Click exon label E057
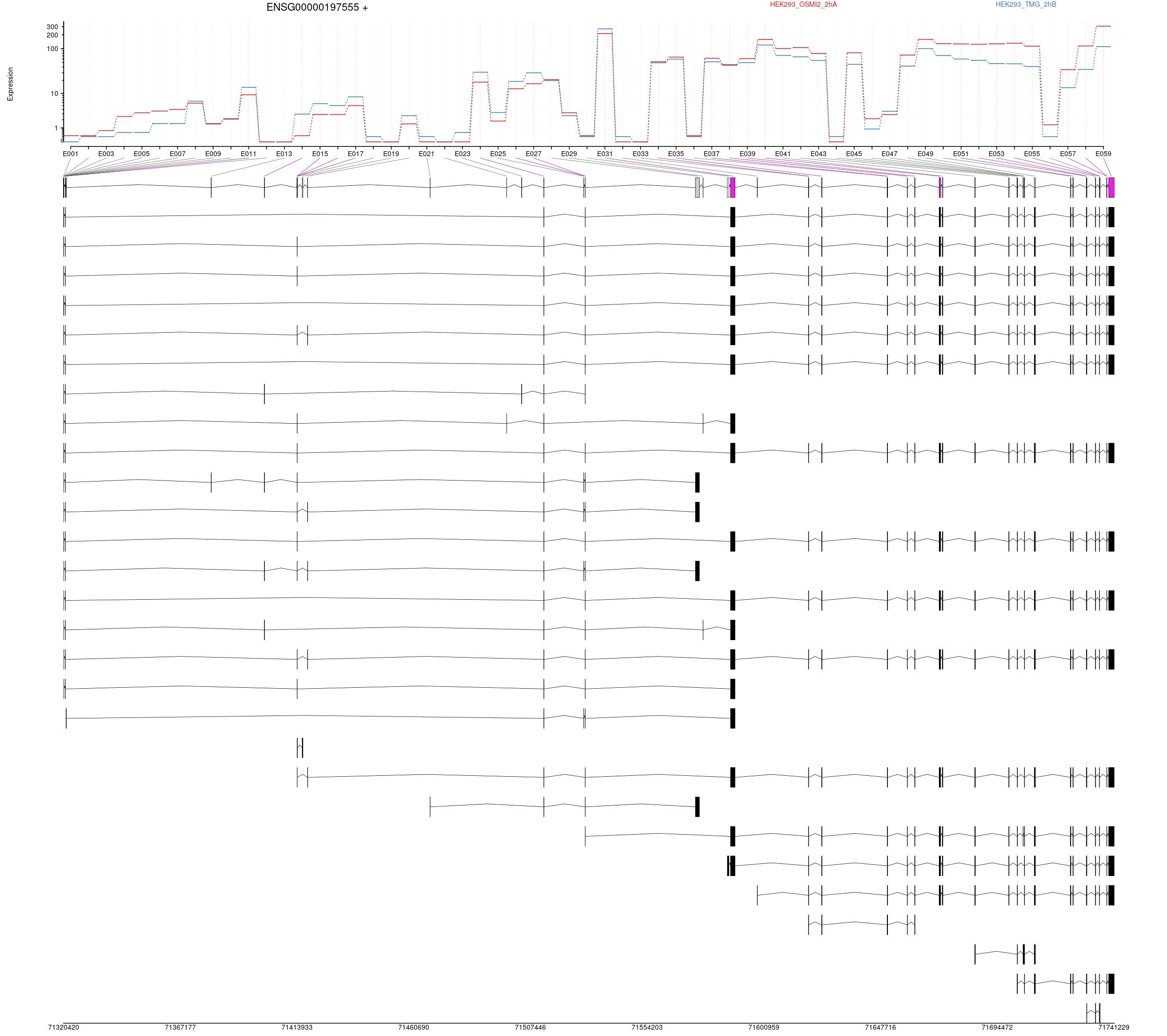Screen dimensions: 1167x1036 pos(1068,154)
